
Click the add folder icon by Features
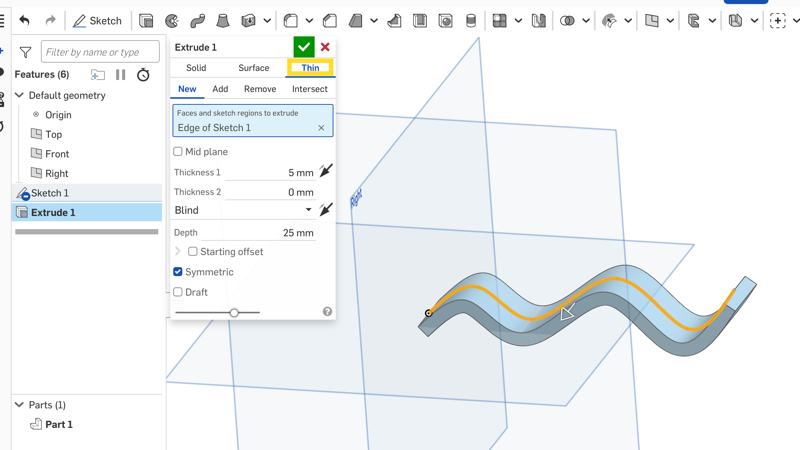[97, 75]
